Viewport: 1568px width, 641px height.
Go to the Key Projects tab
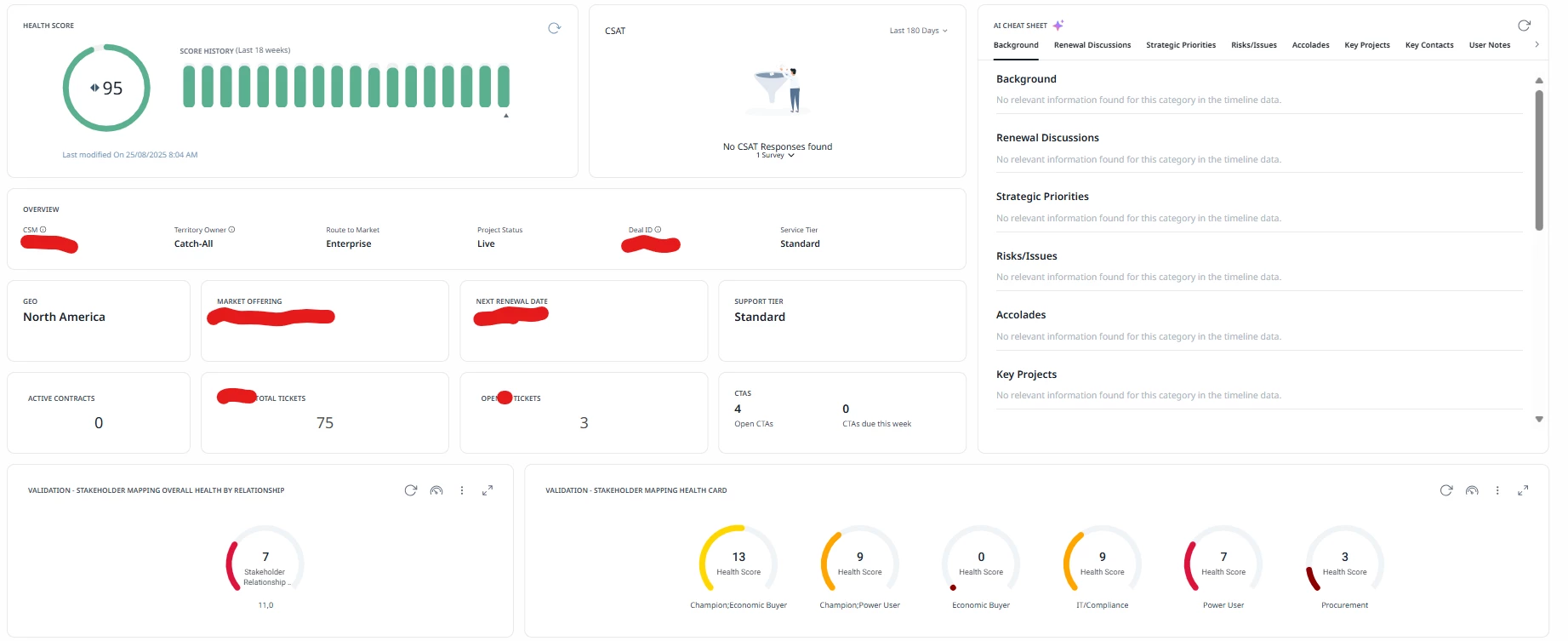[1367, 45]
